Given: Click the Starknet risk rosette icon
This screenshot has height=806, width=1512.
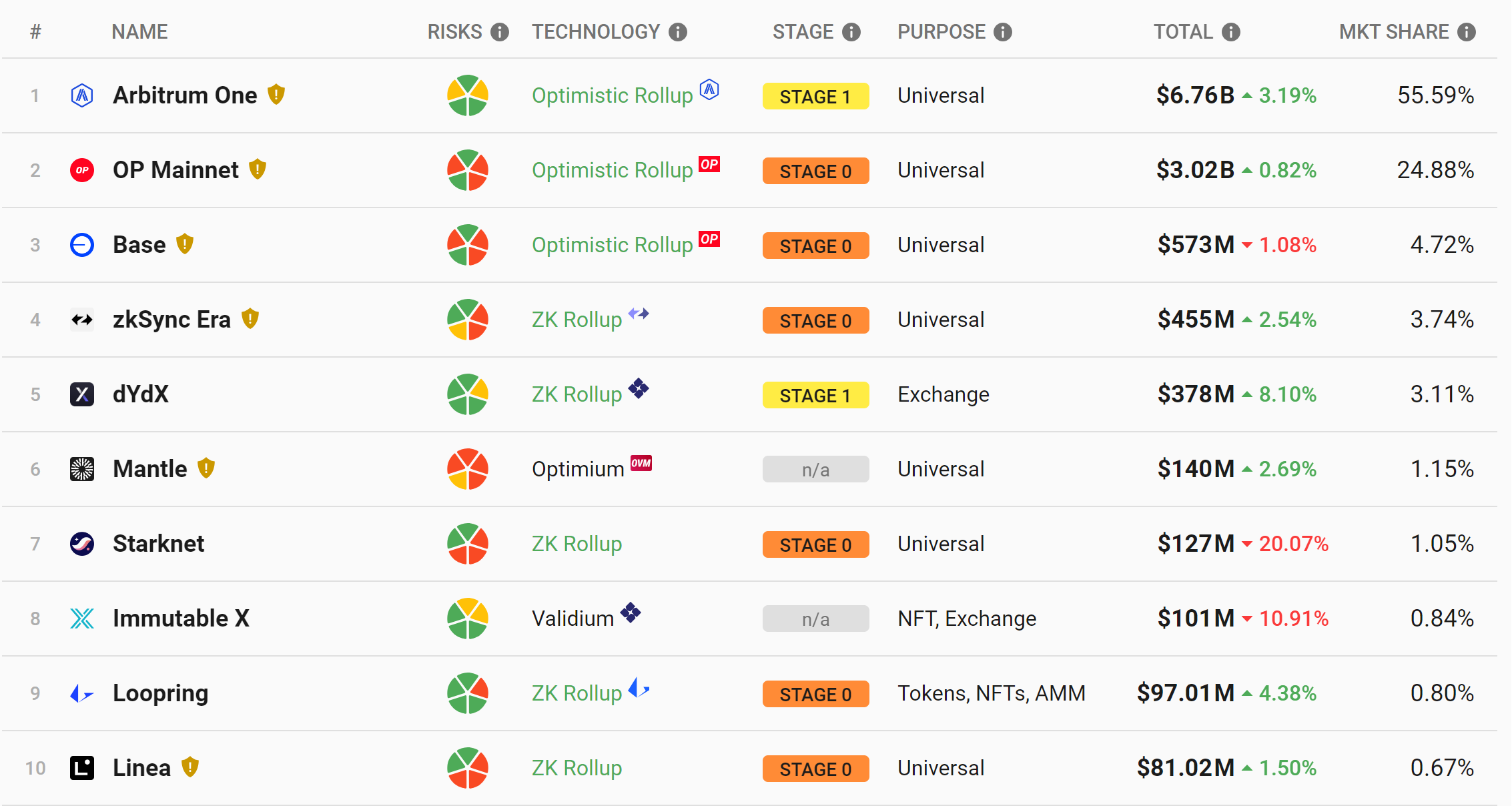Looking at the screenshot, I should click(x=468, y=544).
